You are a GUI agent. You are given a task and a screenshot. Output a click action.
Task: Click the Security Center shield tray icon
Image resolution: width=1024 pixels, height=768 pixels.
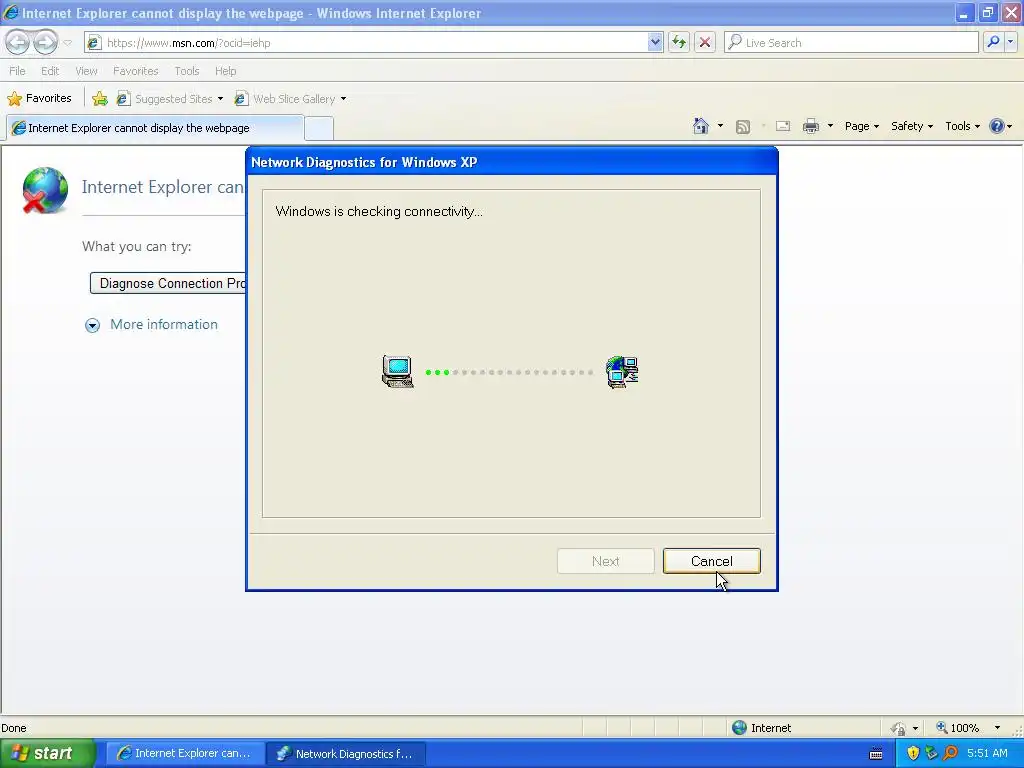(913, 753)
